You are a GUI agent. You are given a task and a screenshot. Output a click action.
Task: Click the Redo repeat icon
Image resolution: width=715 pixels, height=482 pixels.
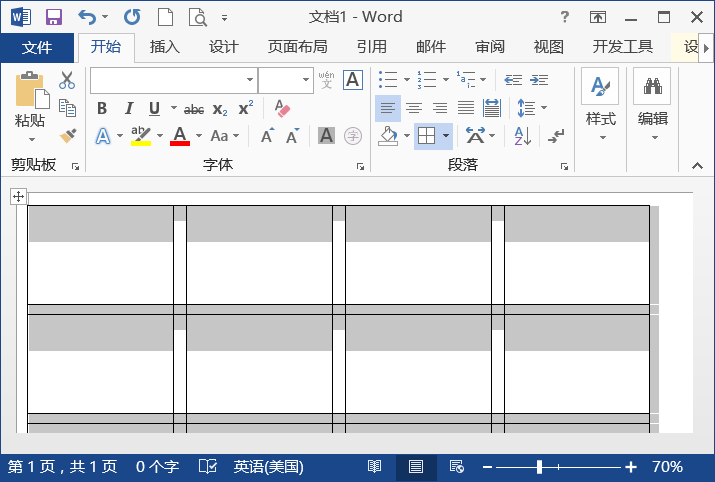[x=132, y=17]
